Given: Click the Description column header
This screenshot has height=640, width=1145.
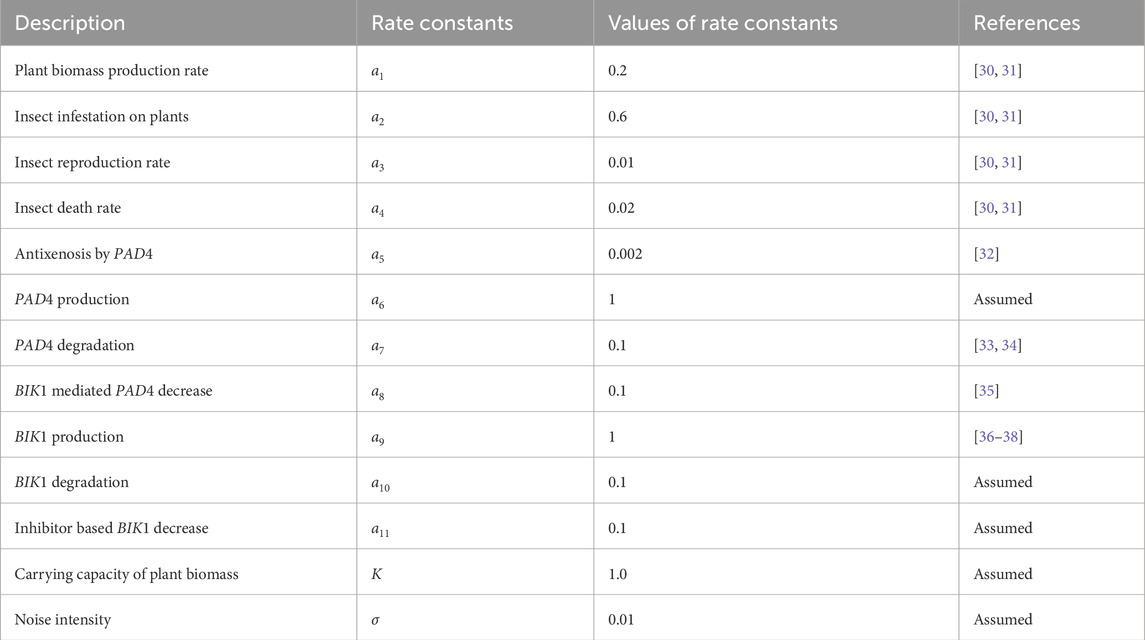Looking at the screenshot, I should [x=69, y=23].
